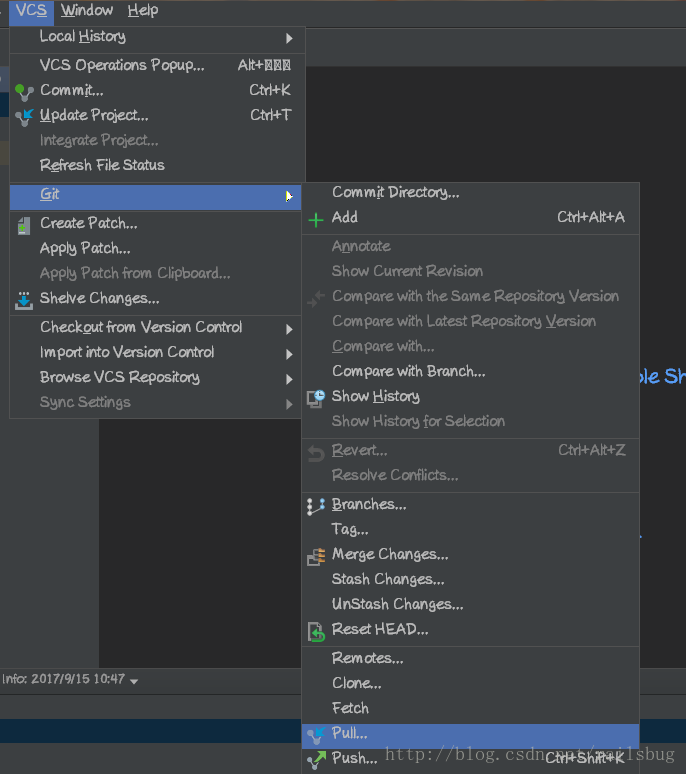Screen dimensions: 686x774
Task: Select Stash Changes... item
Action: click(x=471, y=580)
